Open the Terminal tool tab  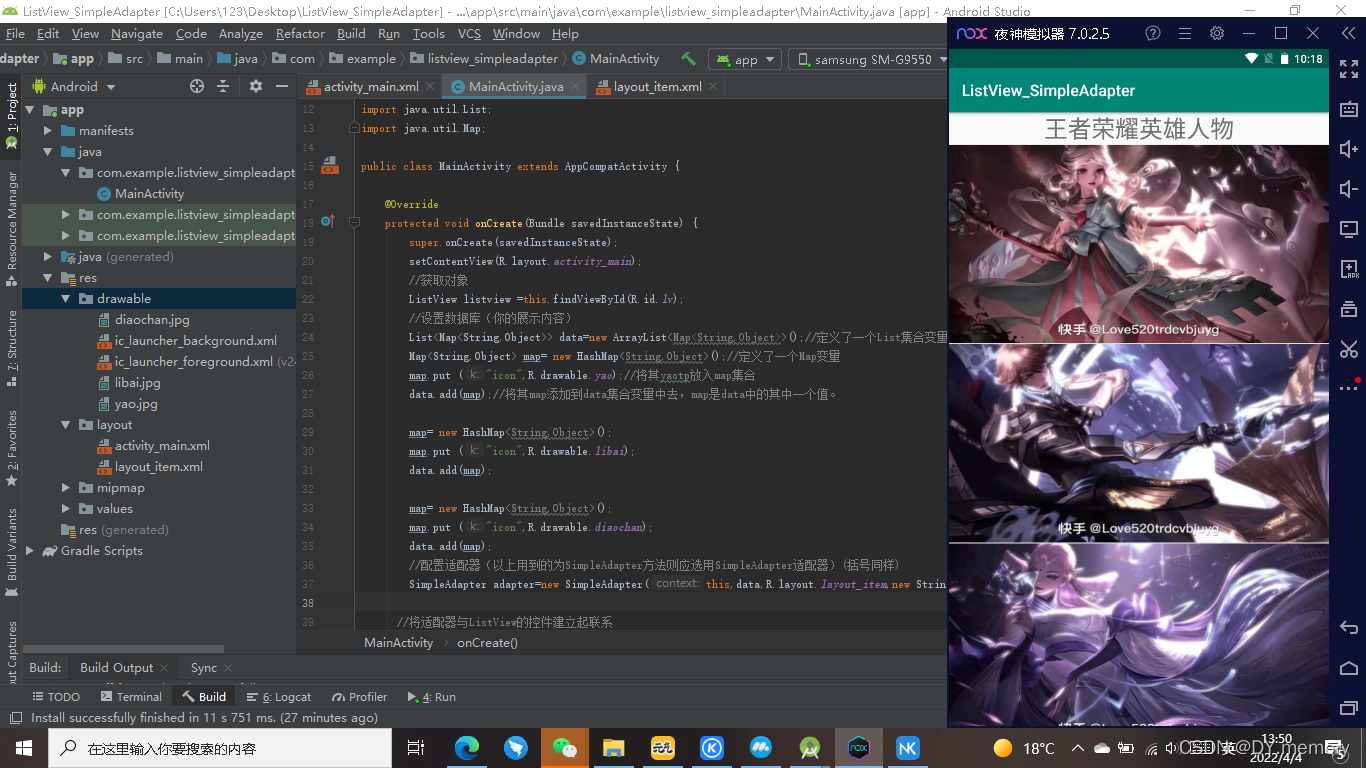(x=131, y=697)
